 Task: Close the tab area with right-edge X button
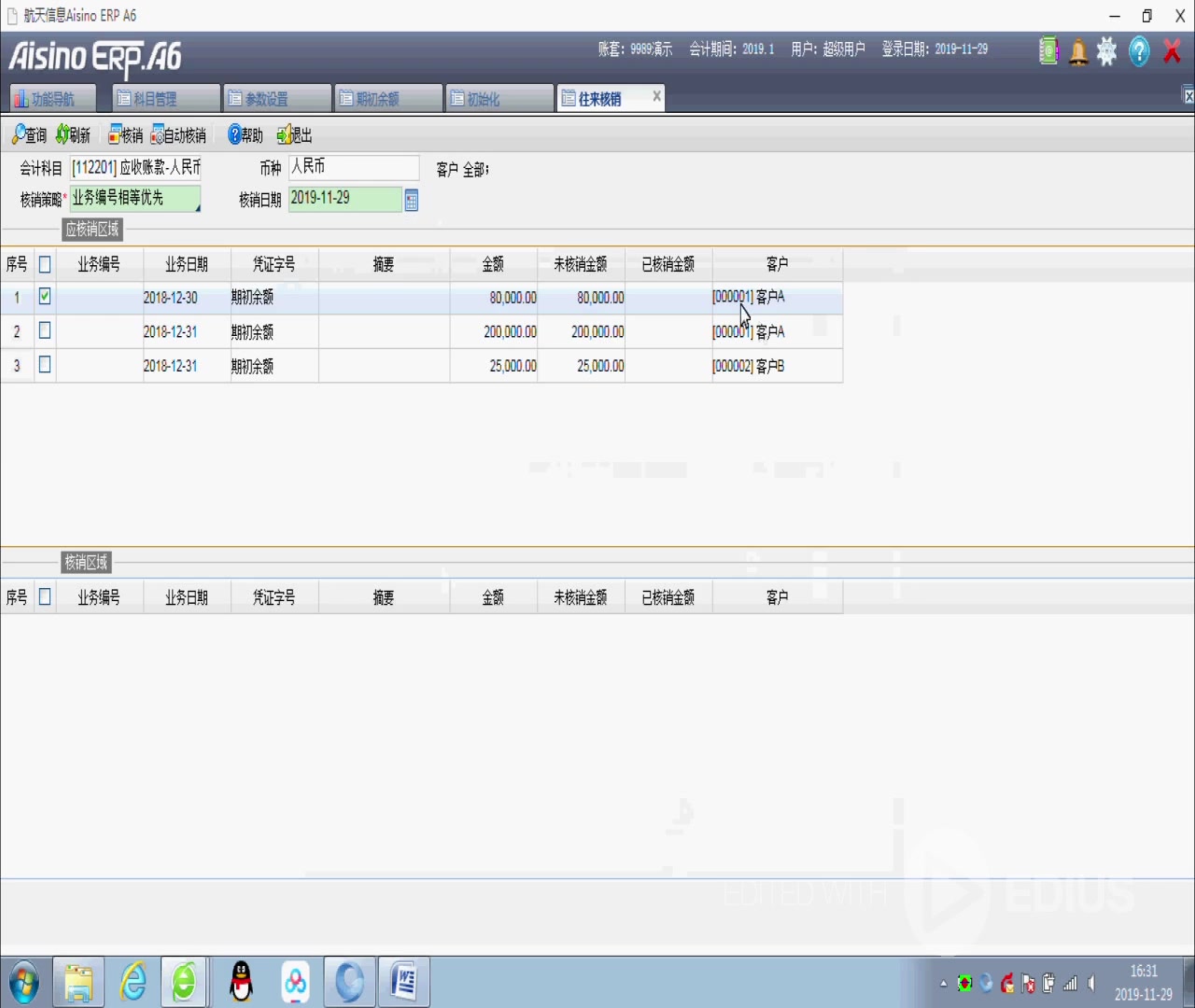coord(1188,96)
